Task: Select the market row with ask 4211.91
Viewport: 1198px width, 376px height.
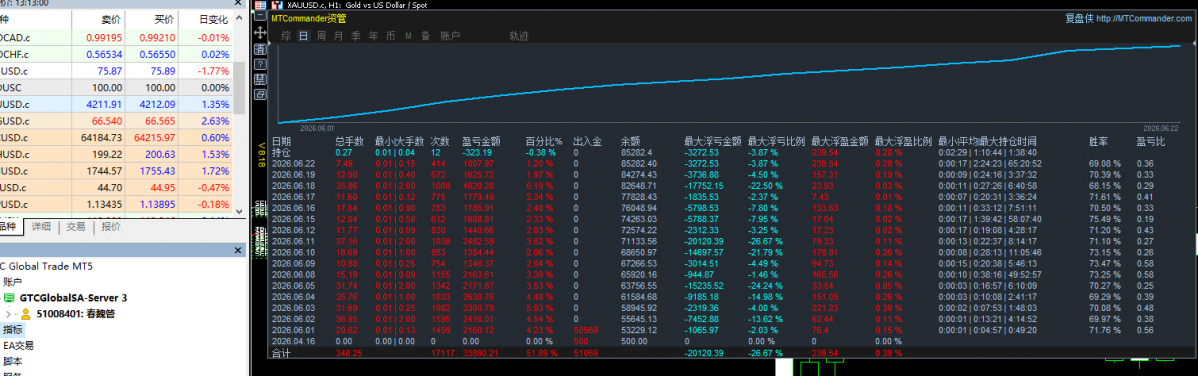Action: pyautogui.click(x=116, y=105)
